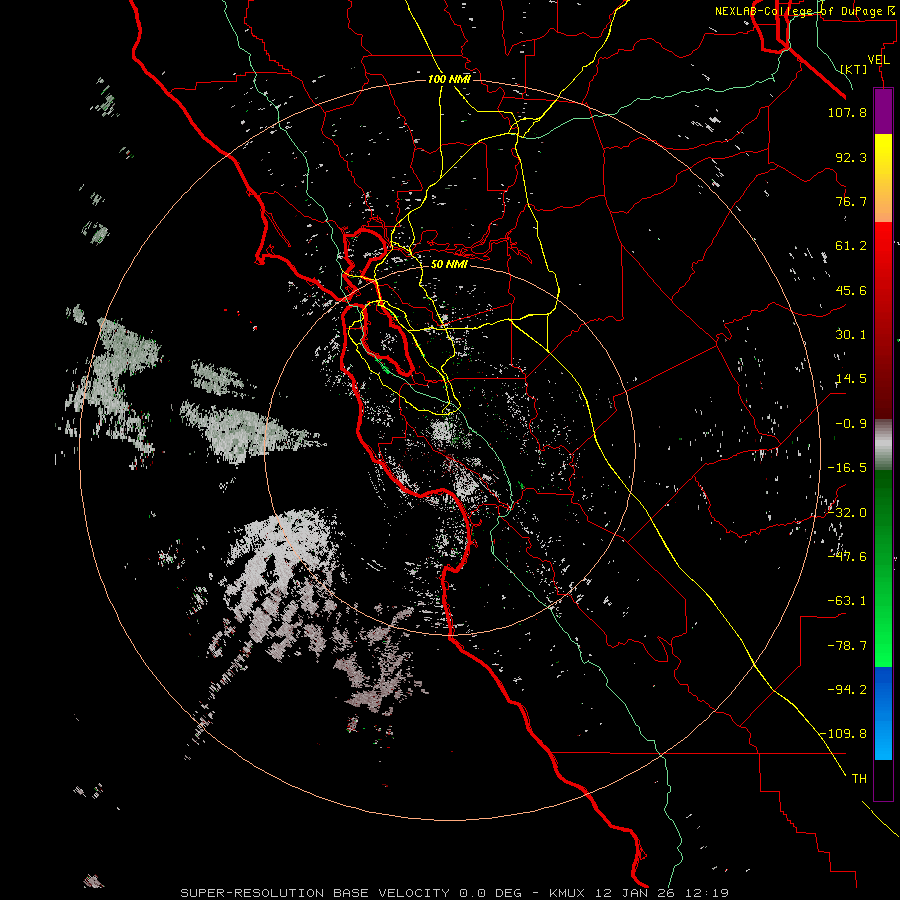Click the -63.1 legend value
Screen dimensions: 900x900
pos(847,601)
